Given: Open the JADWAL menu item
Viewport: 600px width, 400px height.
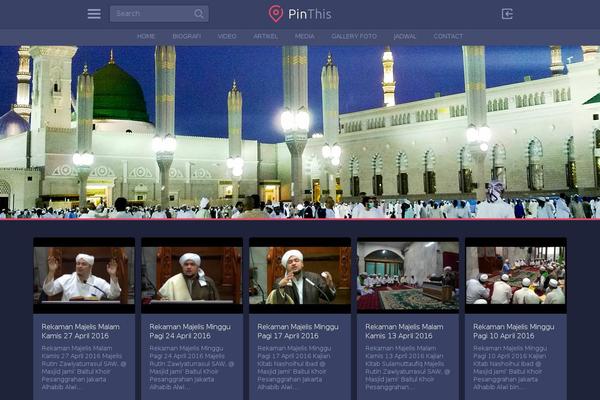Looking at the screenshot, I should 405,36.
